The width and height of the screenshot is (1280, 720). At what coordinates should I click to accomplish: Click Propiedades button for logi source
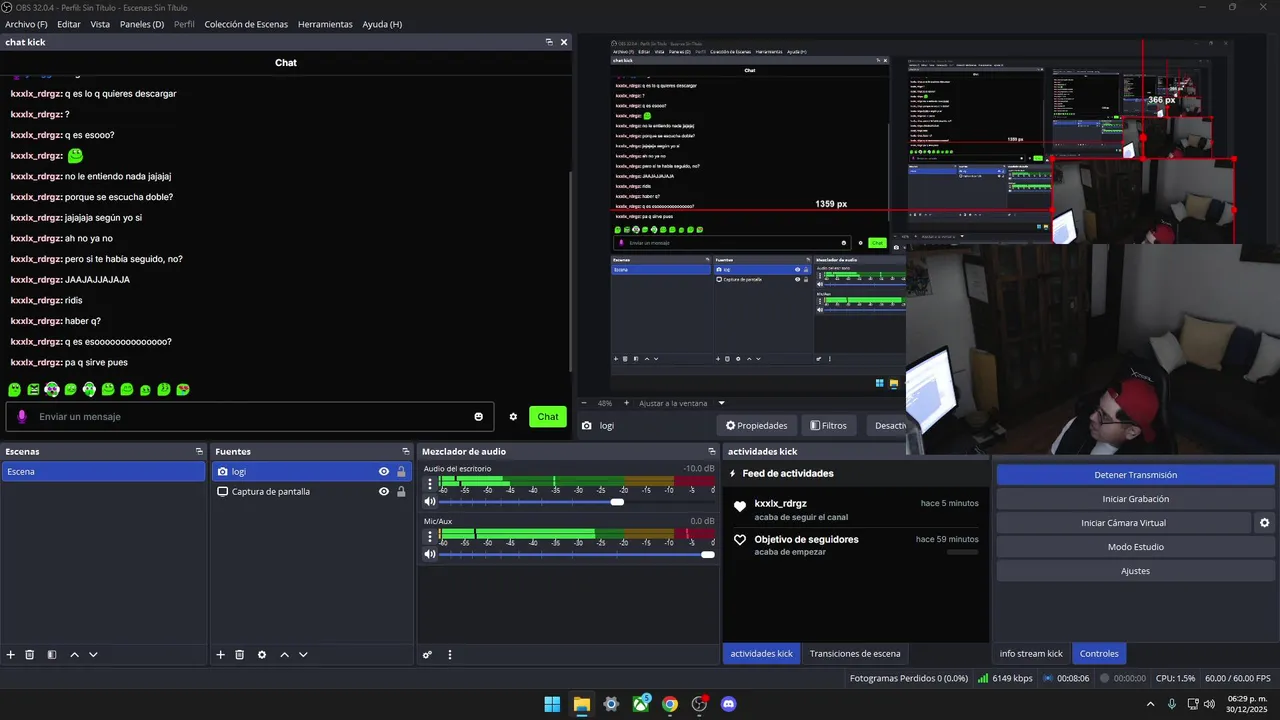[757, 425]
